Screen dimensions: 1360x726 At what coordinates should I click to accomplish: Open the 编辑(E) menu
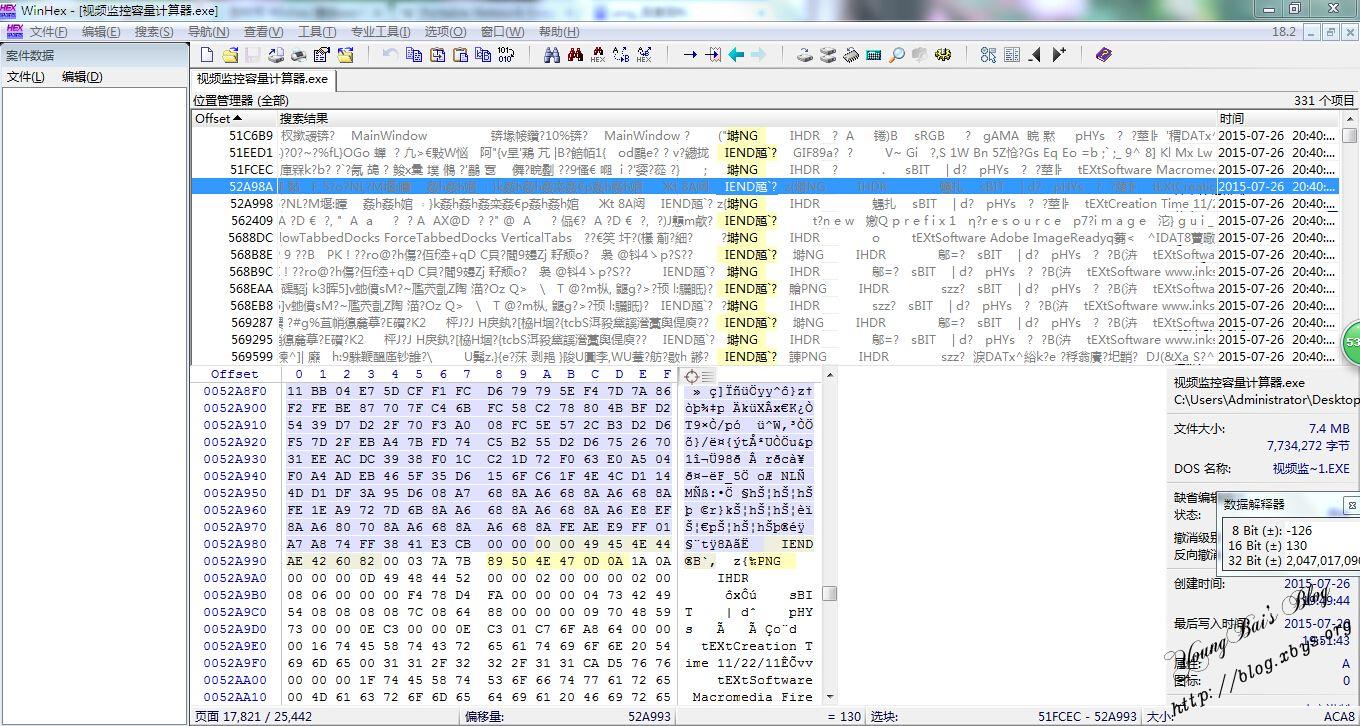pyautogui.click(x=101, y=32)
